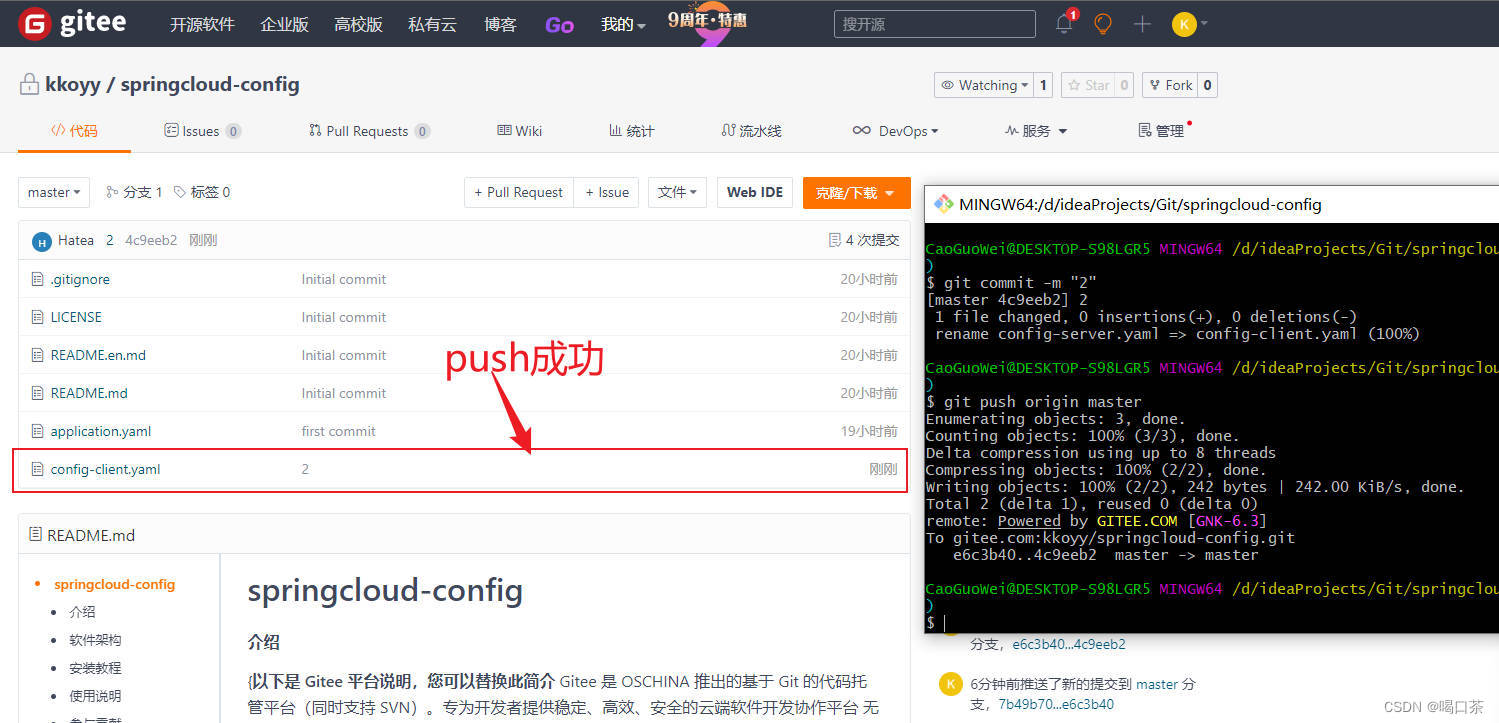Click the .gitignore file icon

[38, 279]
